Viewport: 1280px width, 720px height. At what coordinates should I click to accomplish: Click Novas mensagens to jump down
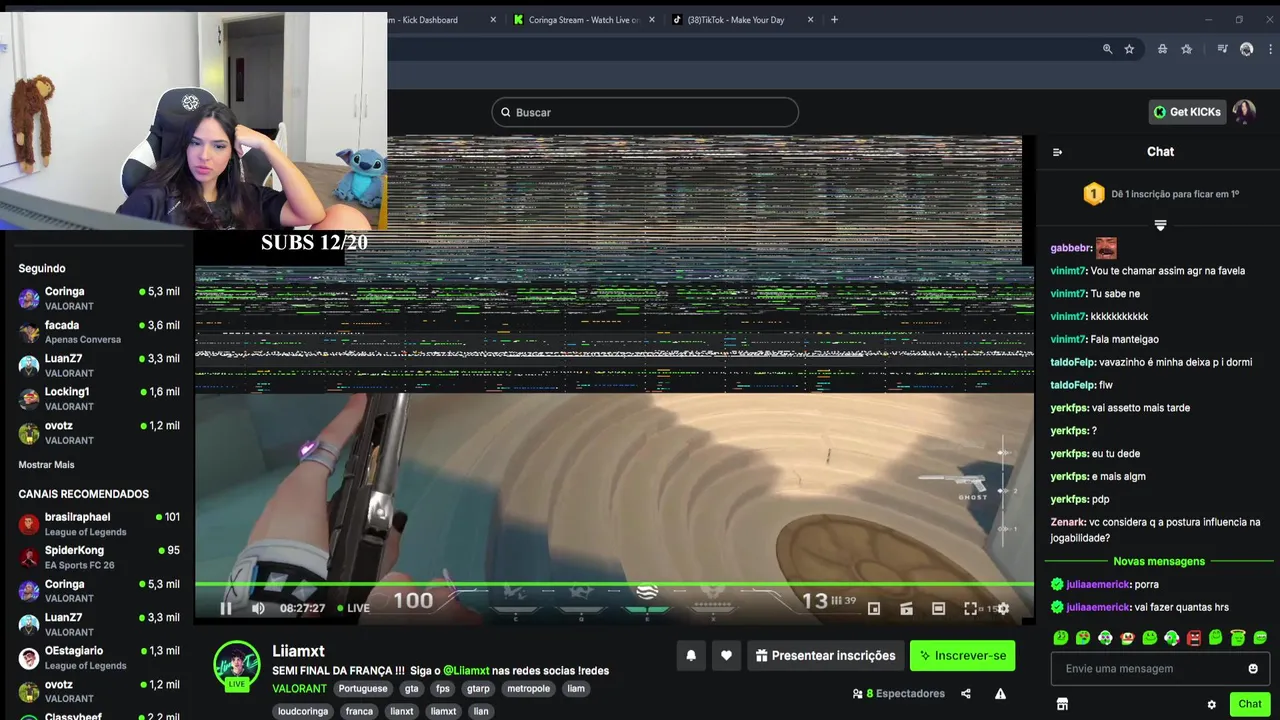(1159, 562)
